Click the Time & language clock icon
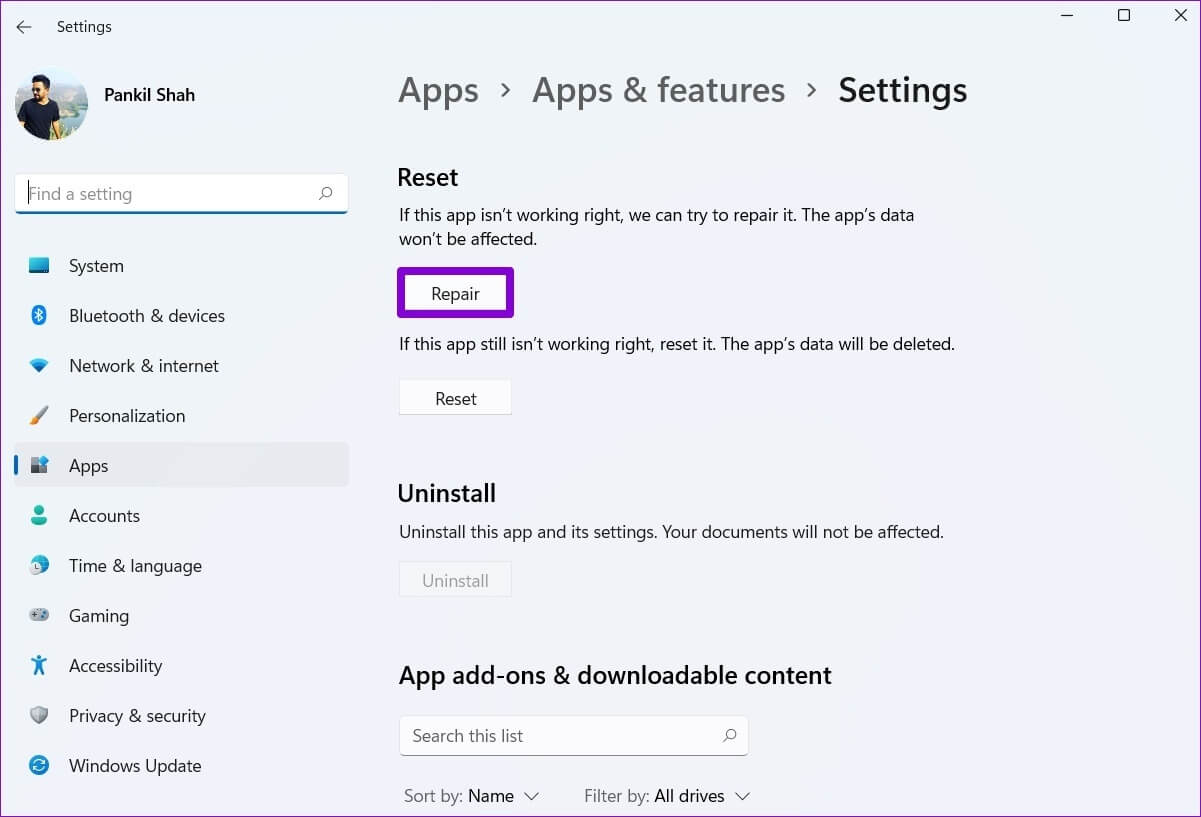 click(39, 566)
